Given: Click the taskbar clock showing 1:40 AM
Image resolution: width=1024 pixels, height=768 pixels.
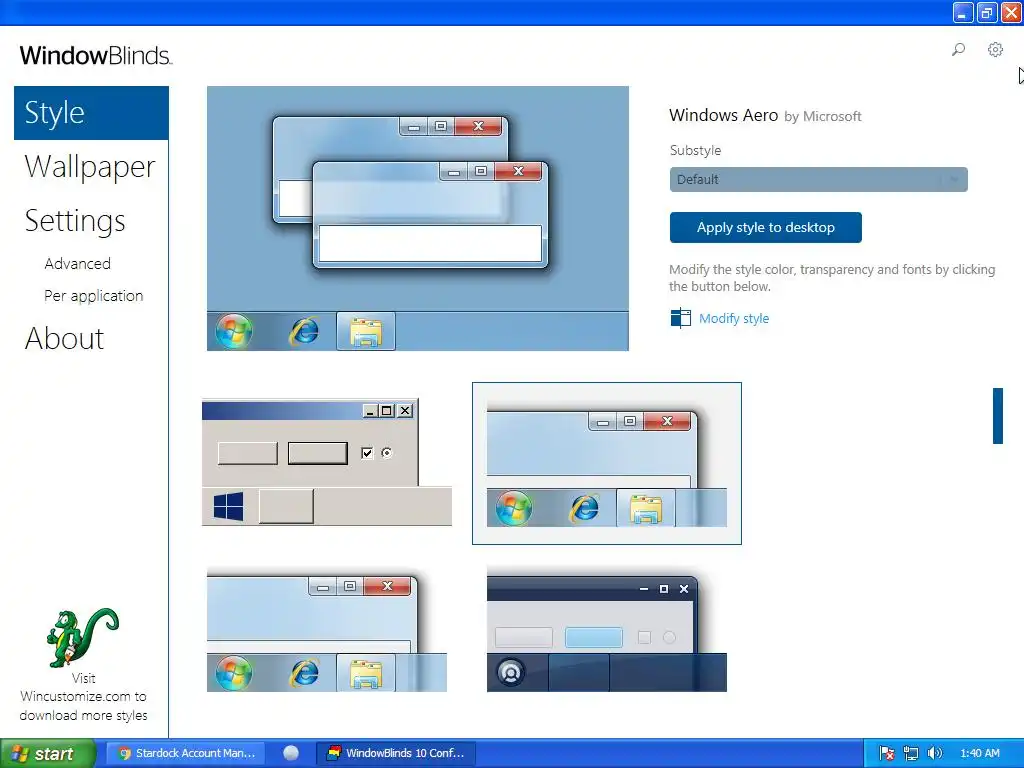Looking at the screenshot, I should (x=980, y=753).
